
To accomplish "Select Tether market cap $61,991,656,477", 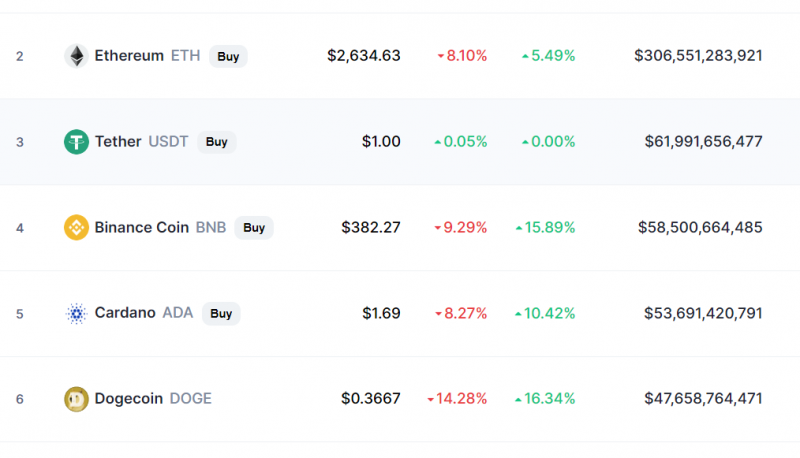I will click(704, 141).
